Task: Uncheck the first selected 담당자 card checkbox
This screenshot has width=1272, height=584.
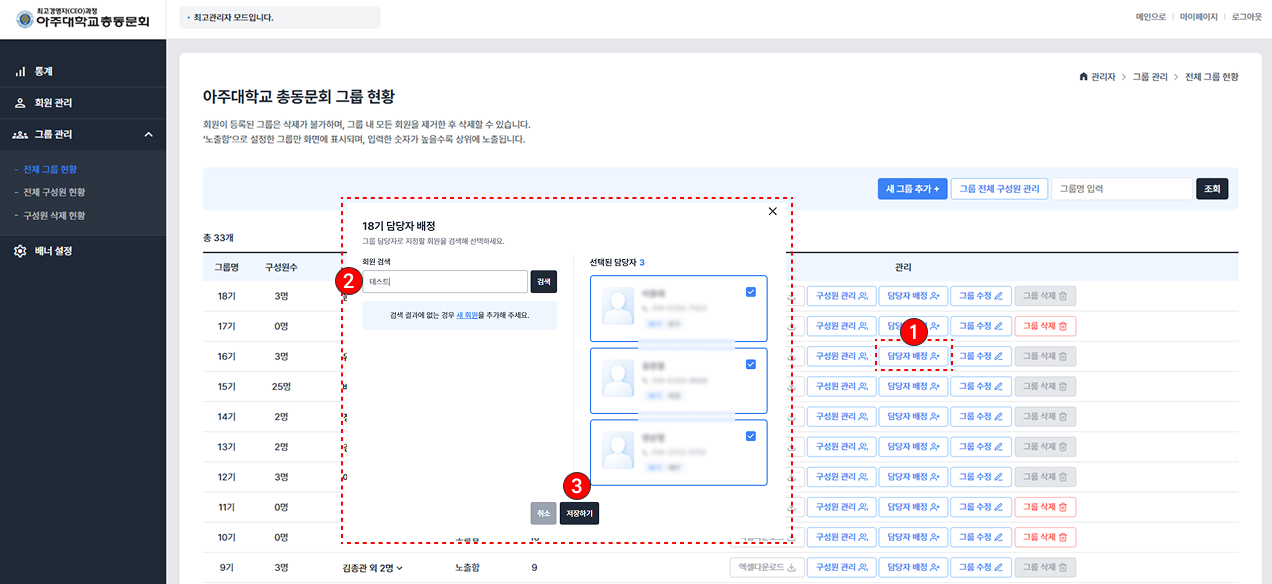Action: 751,291
